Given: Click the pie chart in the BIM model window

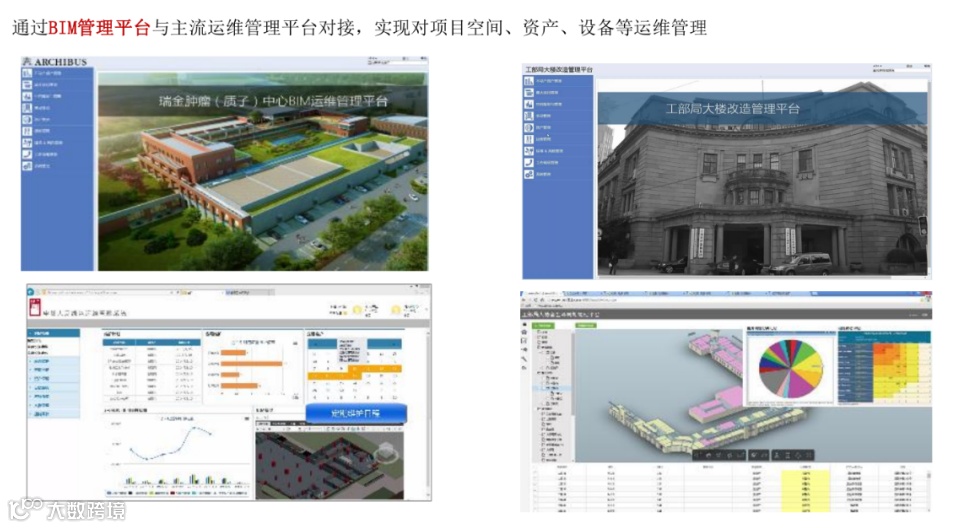Looking at the screenshot, I should [791, 369].
